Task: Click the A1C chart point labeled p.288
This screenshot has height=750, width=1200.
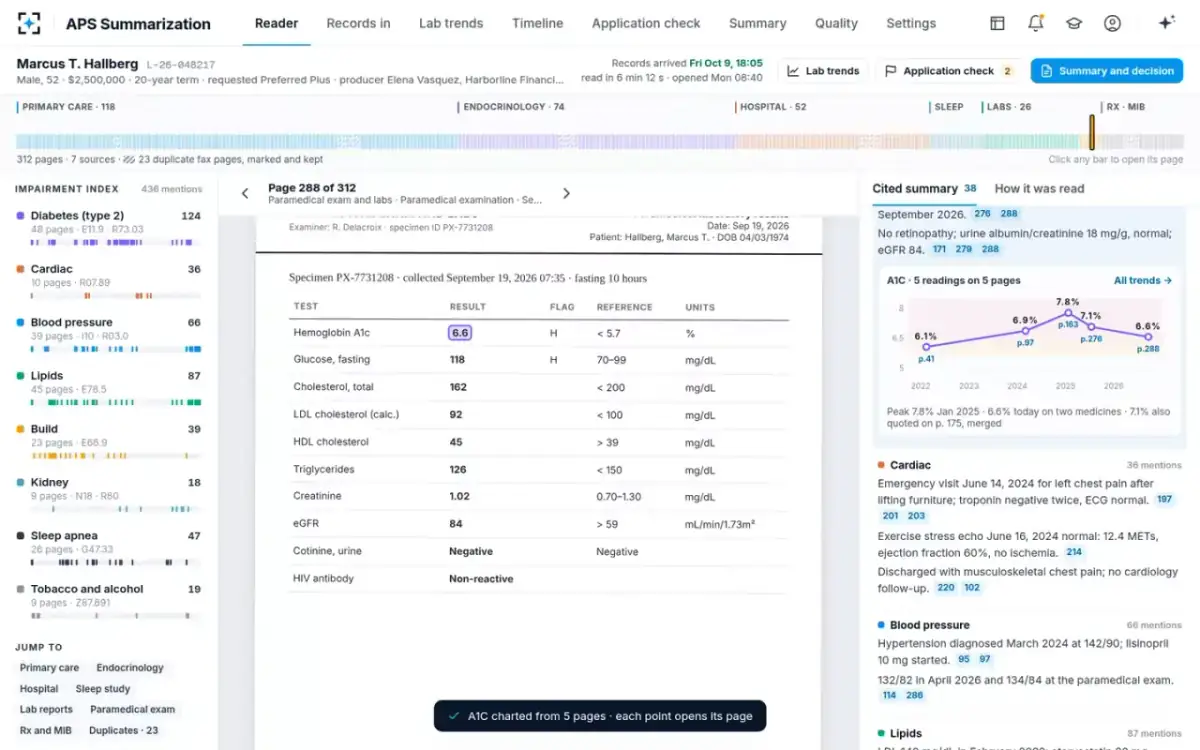Action: (x=1147, y=337)
